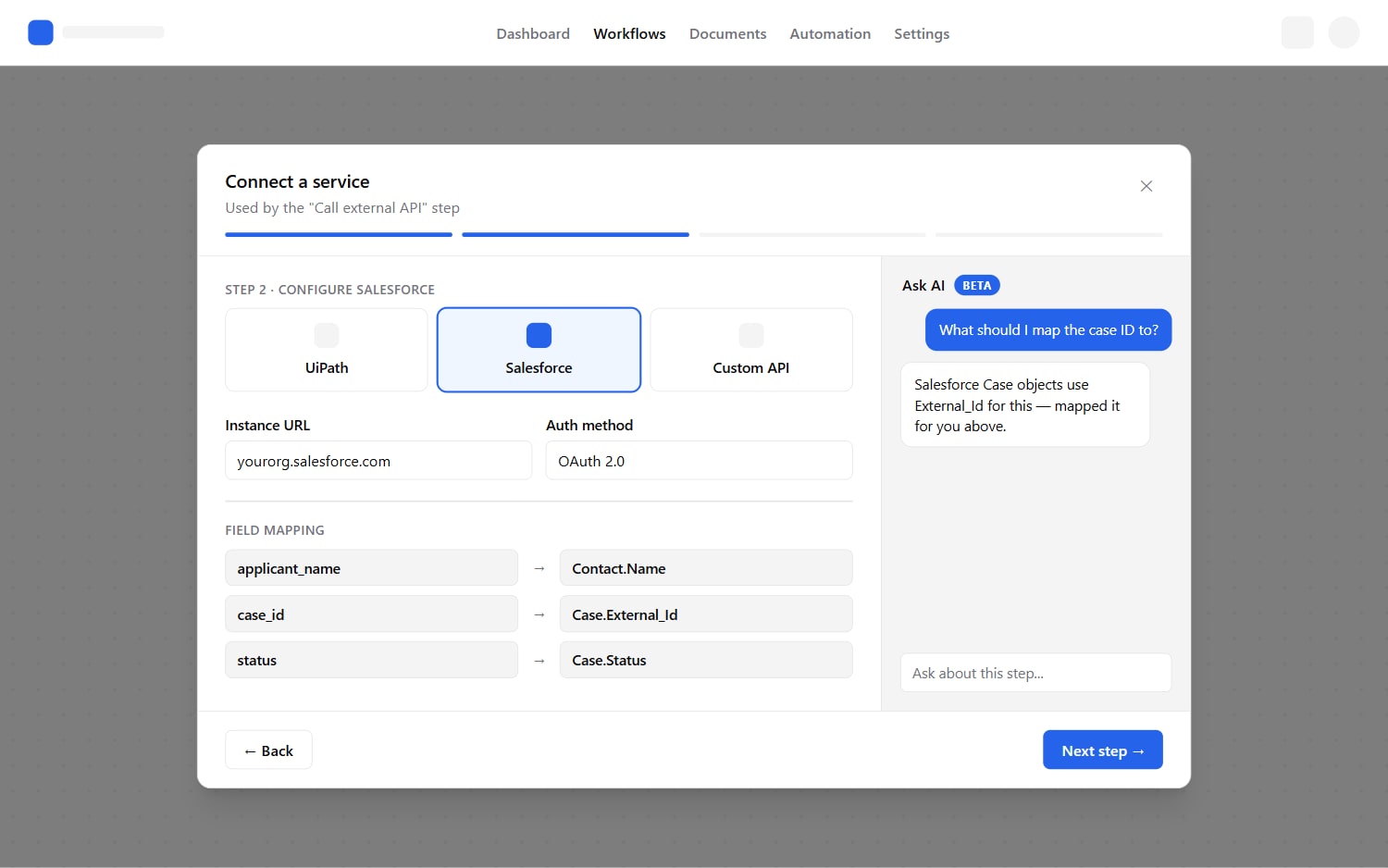Choose the Custom API service card
The height and width of the screenshot is (868, 1388).
pos(751,350)
